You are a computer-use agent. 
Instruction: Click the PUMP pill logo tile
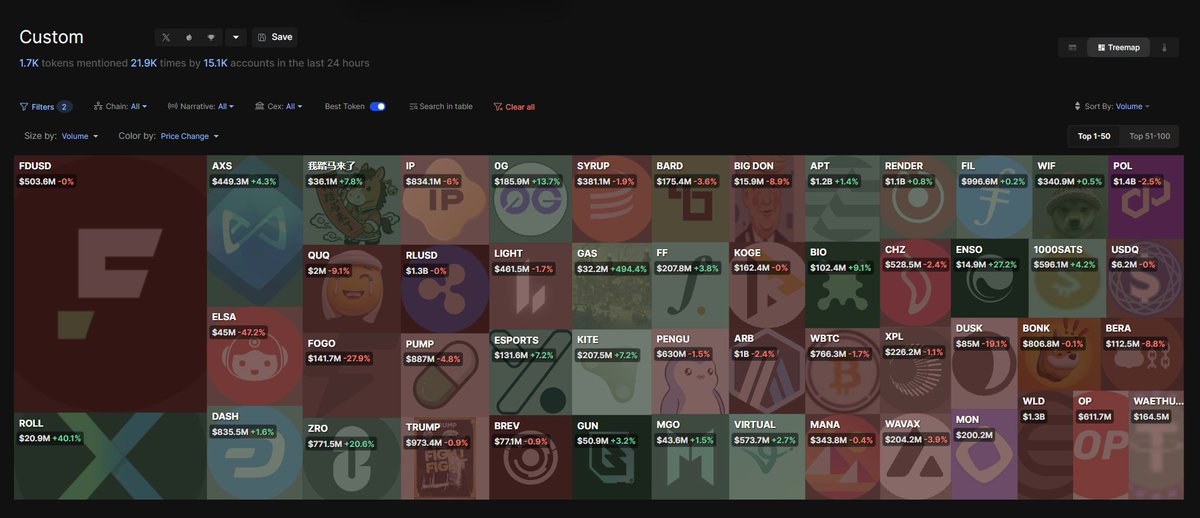click(445, 373)
